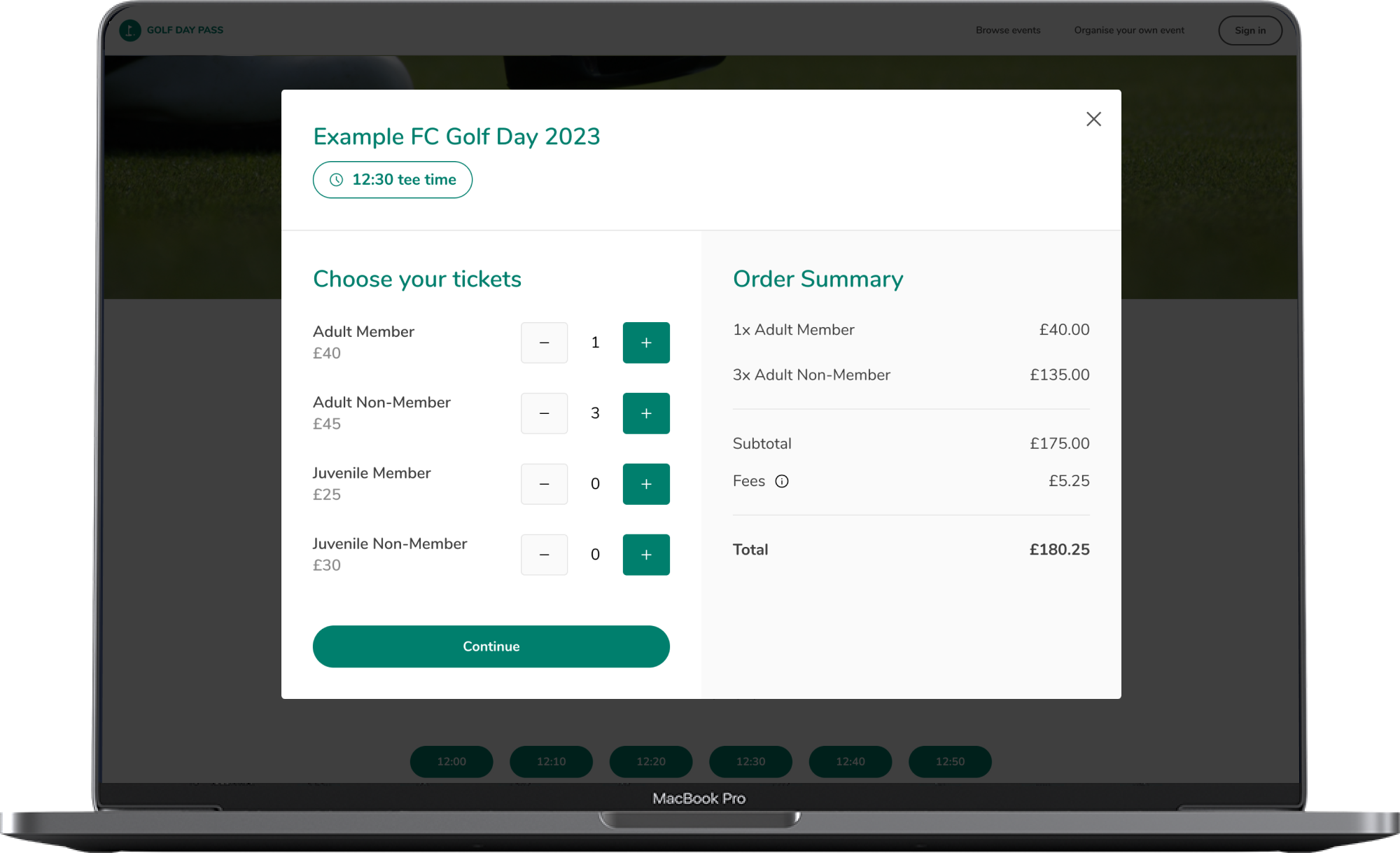The height and width of the screenshot is (853, 1400).
Task: Go to Organise your own event
Action: [x=1128, y=30]
